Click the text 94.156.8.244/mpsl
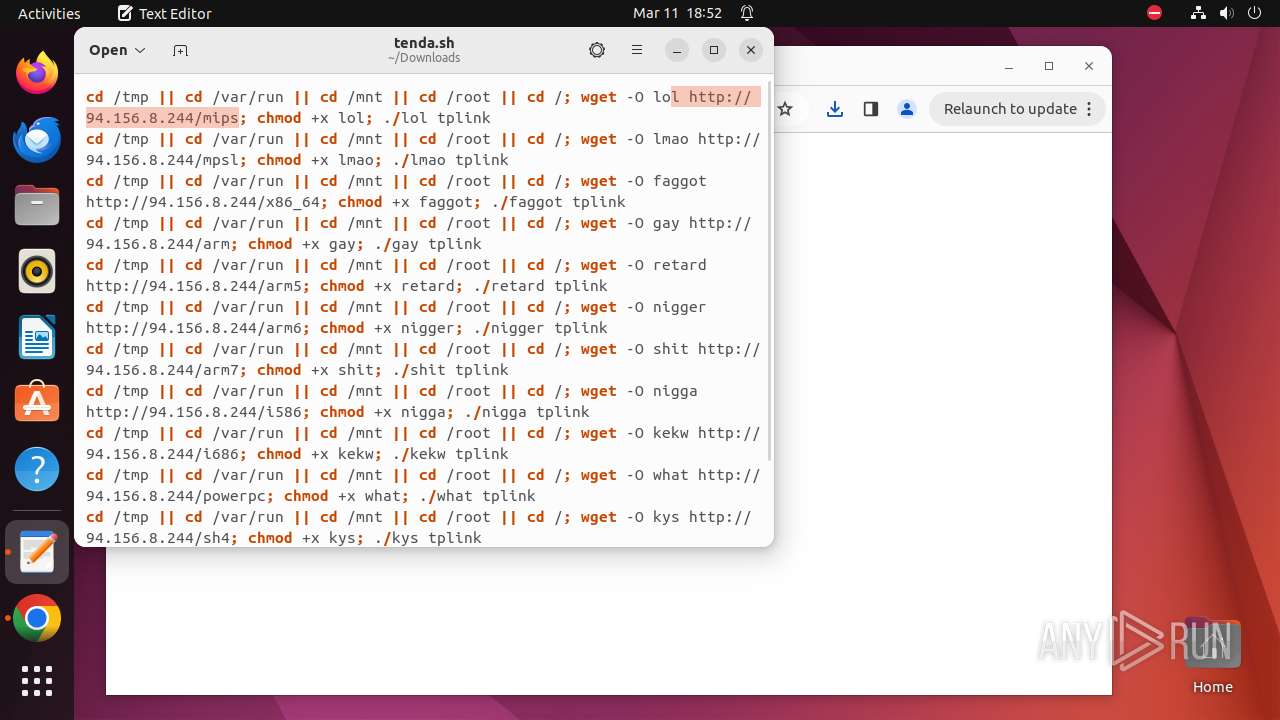 [162, 159]
